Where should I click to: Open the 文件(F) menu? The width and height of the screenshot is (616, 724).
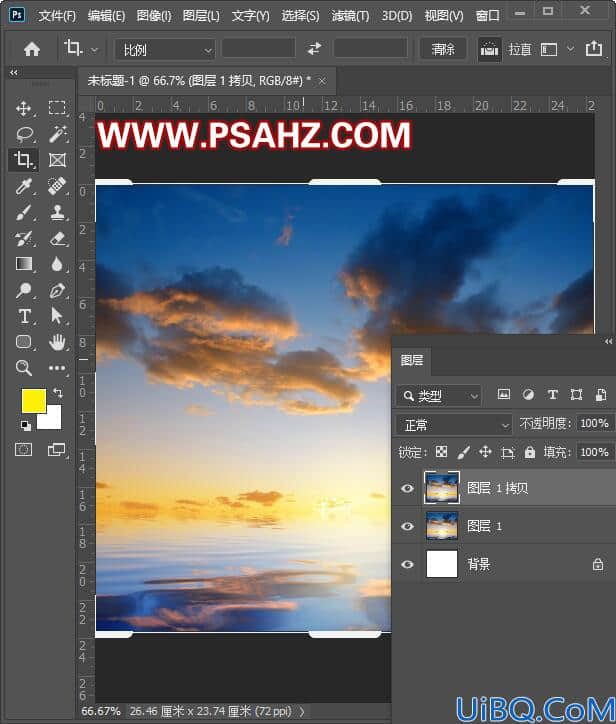pyautogui.click(x=57, y=16)
